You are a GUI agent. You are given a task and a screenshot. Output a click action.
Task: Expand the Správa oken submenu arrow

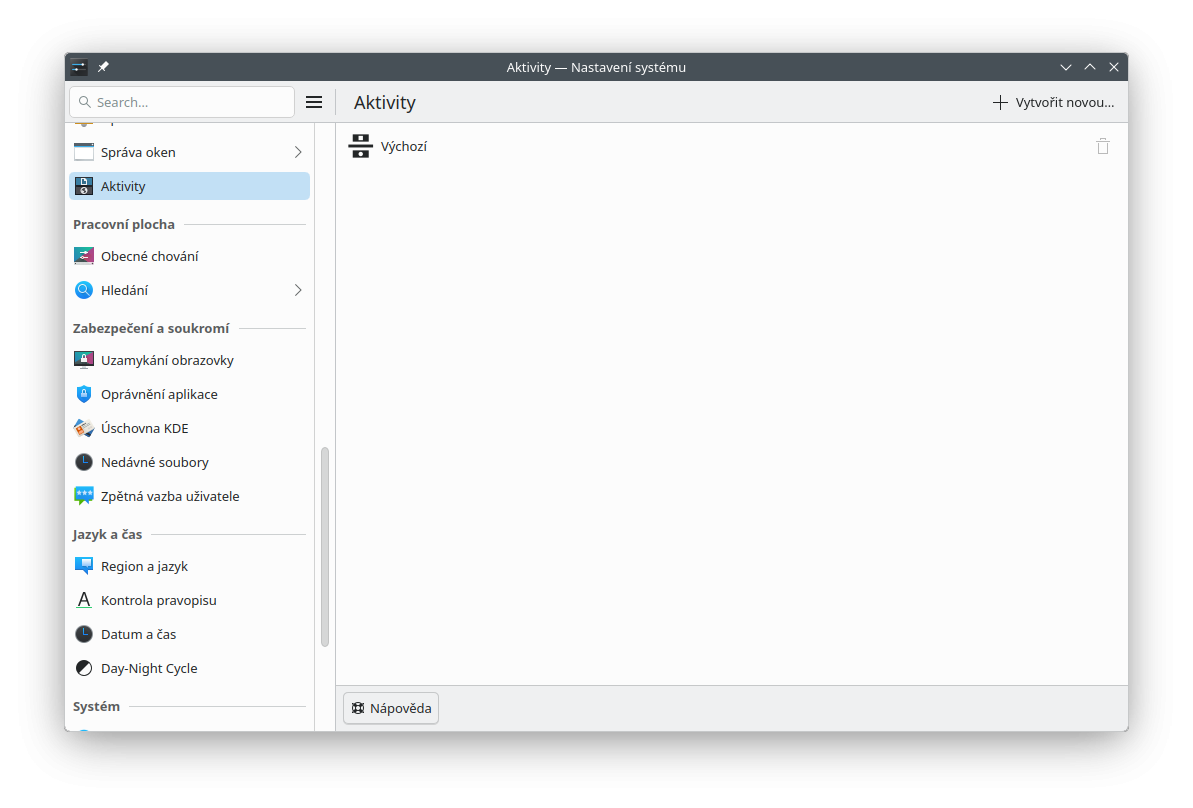tap(297, 152)
